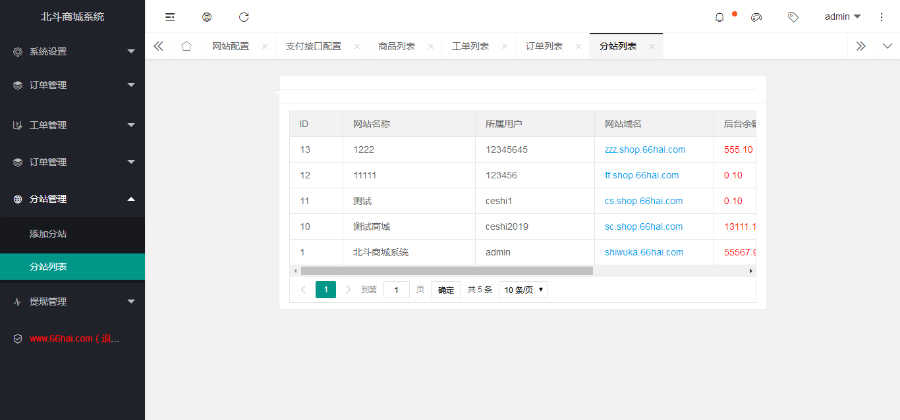This screenshot has width=900, height=420.
Task: Click the theme palette icon
Action: (x=756, y=17)
